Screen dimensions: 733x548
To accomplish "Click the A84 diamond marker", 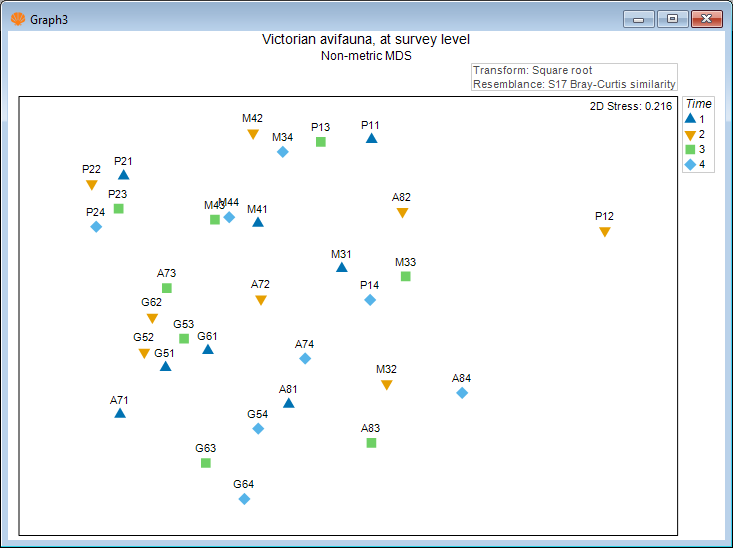I will (462, 393).
